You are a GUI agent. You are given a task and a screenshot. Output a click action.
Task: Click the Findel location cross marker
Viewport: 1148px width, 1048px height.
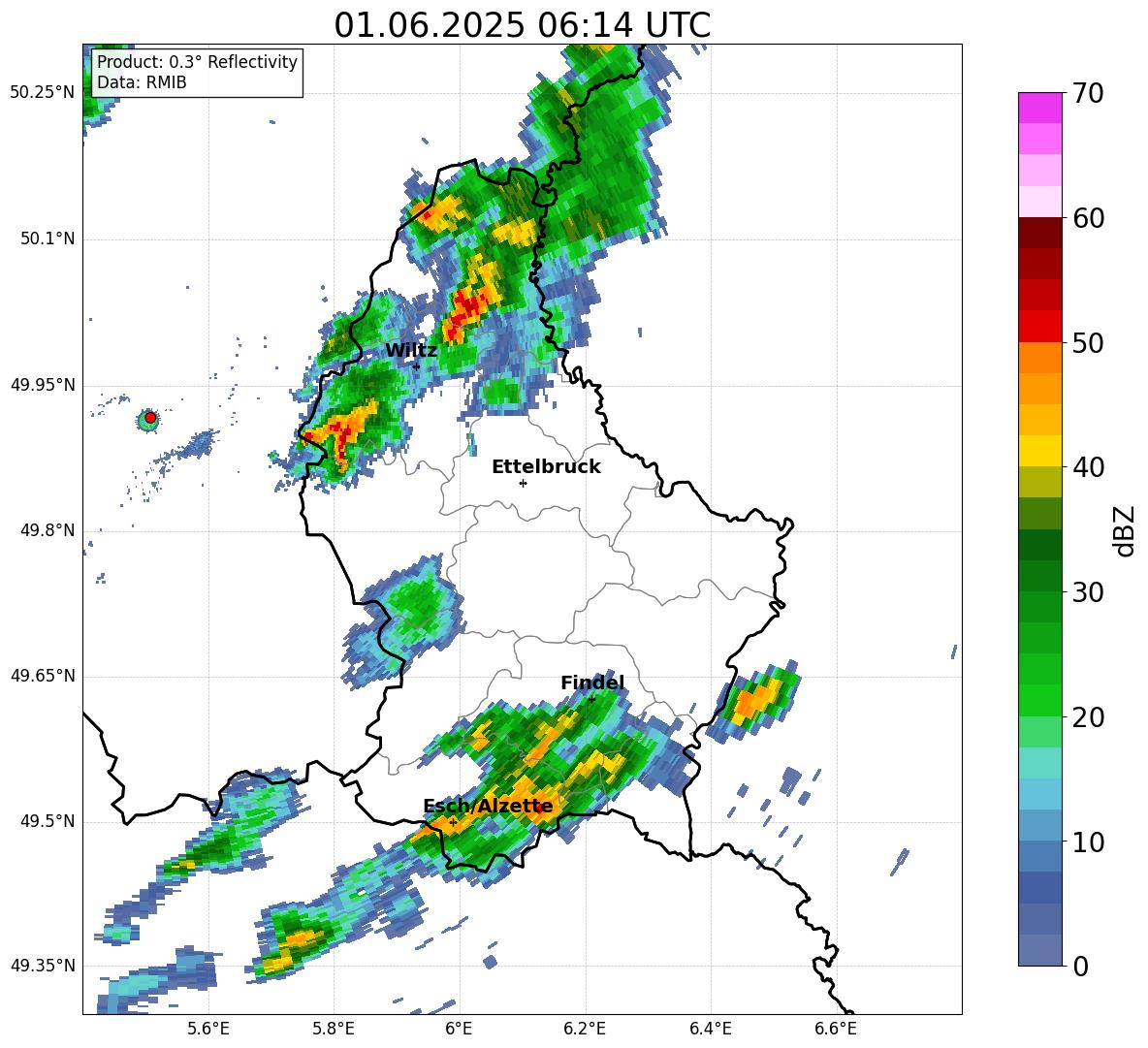coord(591,699)
